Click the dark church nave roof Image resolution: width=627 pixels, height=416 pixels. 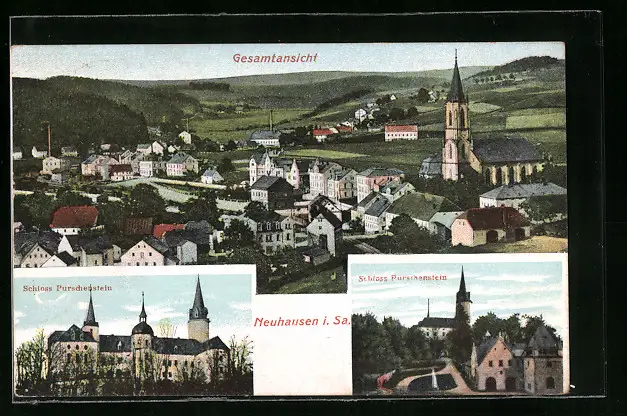pyautogui.click(x=506, y=151)
